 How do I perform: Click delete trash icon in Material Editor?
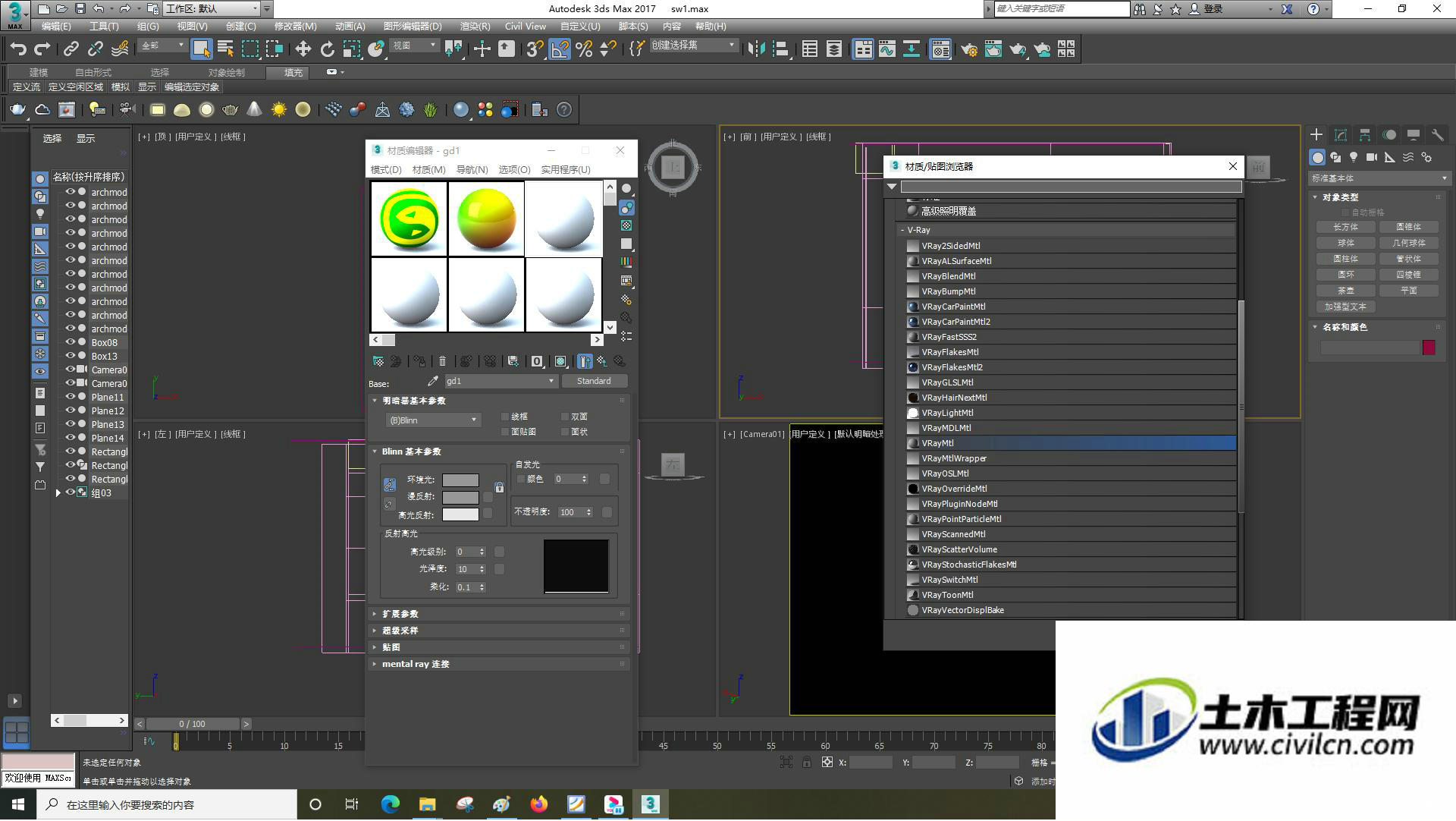pos(443,362)
